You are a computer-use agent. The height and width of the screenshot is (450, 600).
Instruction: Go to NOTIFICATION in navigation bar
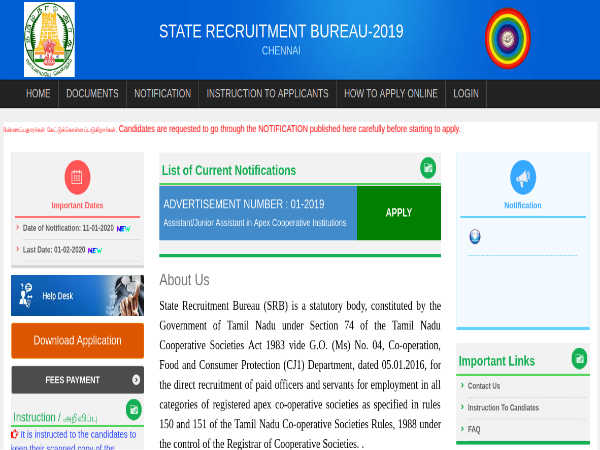coord(162,94)
